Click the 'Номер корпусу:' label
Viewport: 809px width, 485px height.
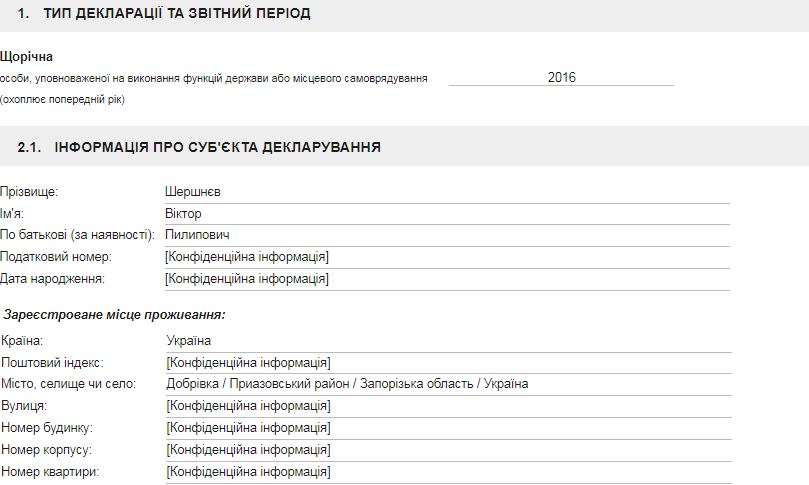click(x=46, y=449)
